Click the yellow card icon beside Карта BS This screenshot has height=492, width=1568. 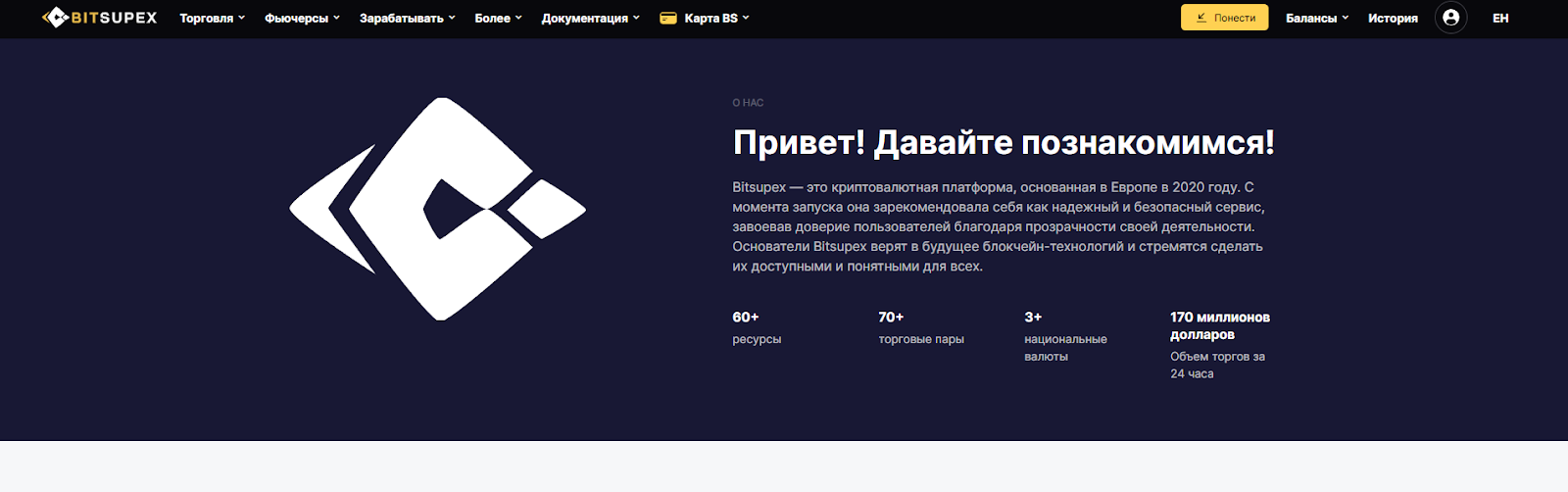[668, 18]
